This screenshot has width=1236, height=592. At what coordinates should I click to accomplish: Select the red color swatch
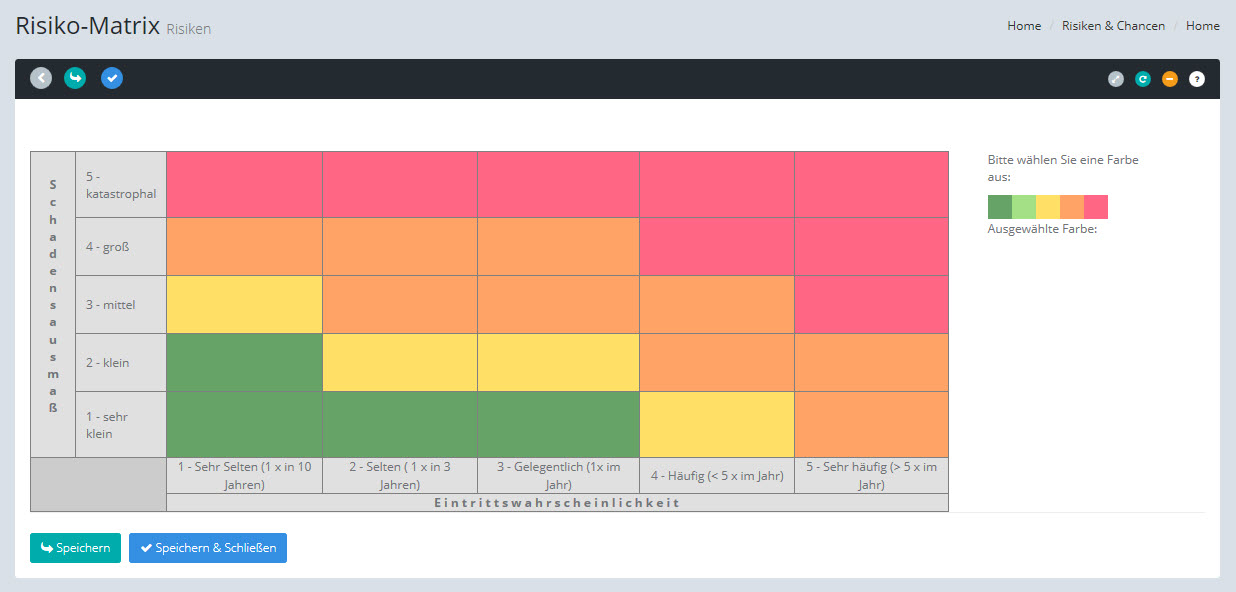(1096, 207)
